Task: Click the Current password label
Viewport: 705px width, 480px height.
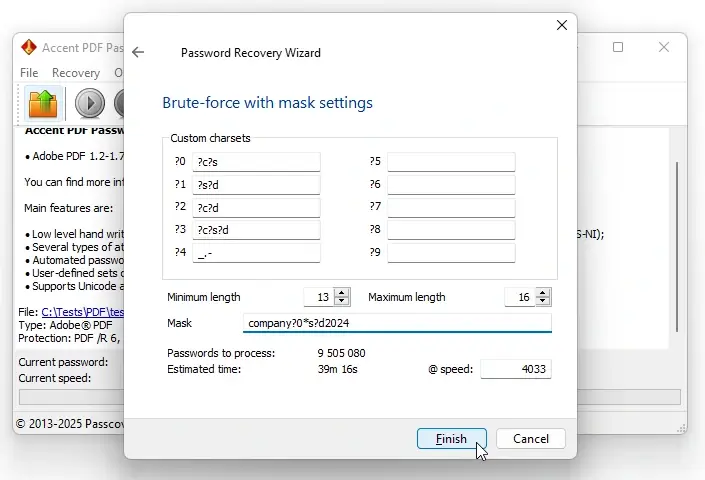Action: pos(63,362)
